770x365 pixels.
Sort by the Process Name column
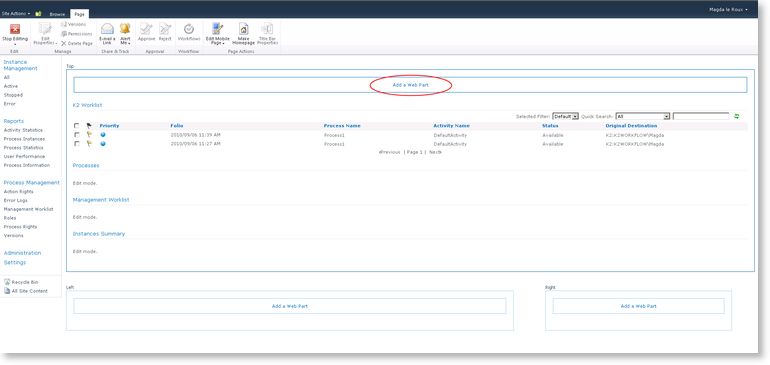[342, 126]
